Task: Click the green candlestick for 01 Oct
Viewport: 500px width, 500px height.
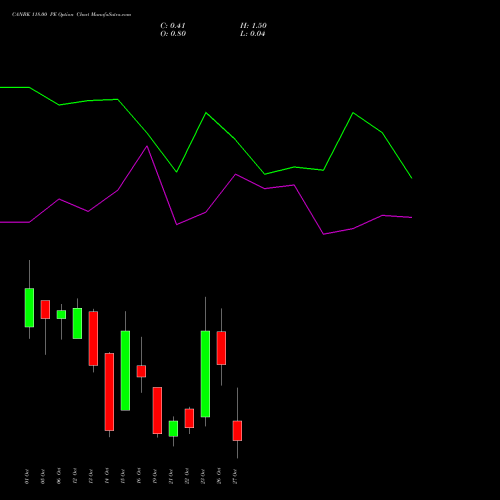Action: pyautogui.click(x=29, y=308)
